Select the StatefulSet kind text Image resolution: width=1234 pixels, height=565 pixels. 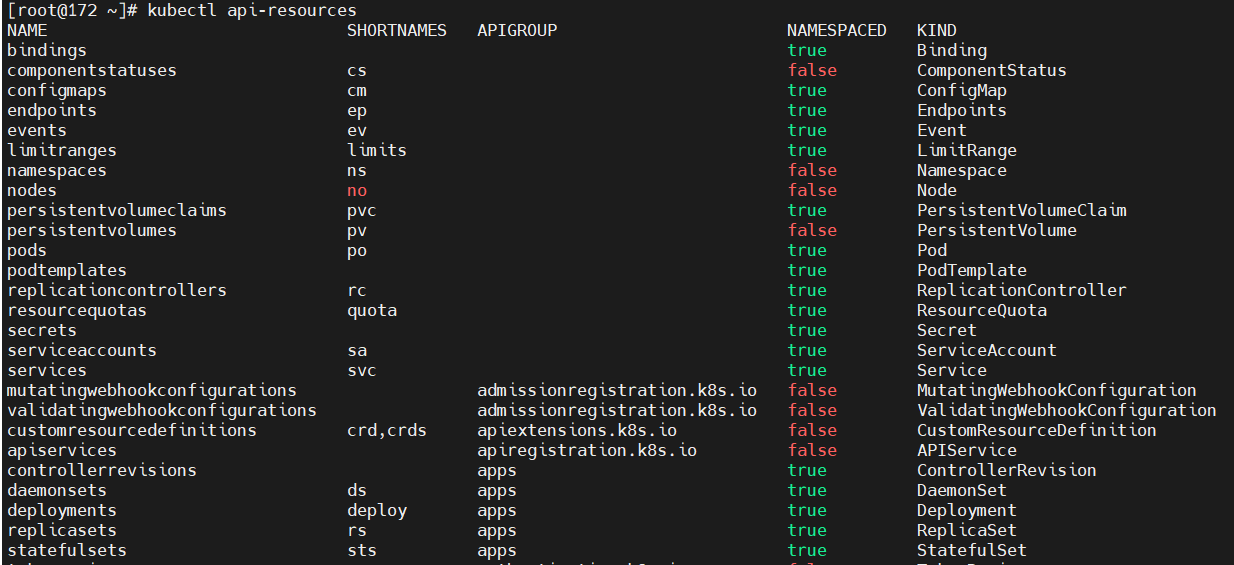point(971,550)
